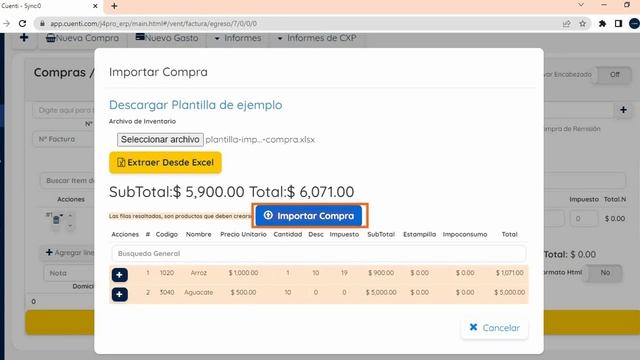
Task: Expand the Informes dropdown
Action: pyautogui.click(x=238, y=38)
